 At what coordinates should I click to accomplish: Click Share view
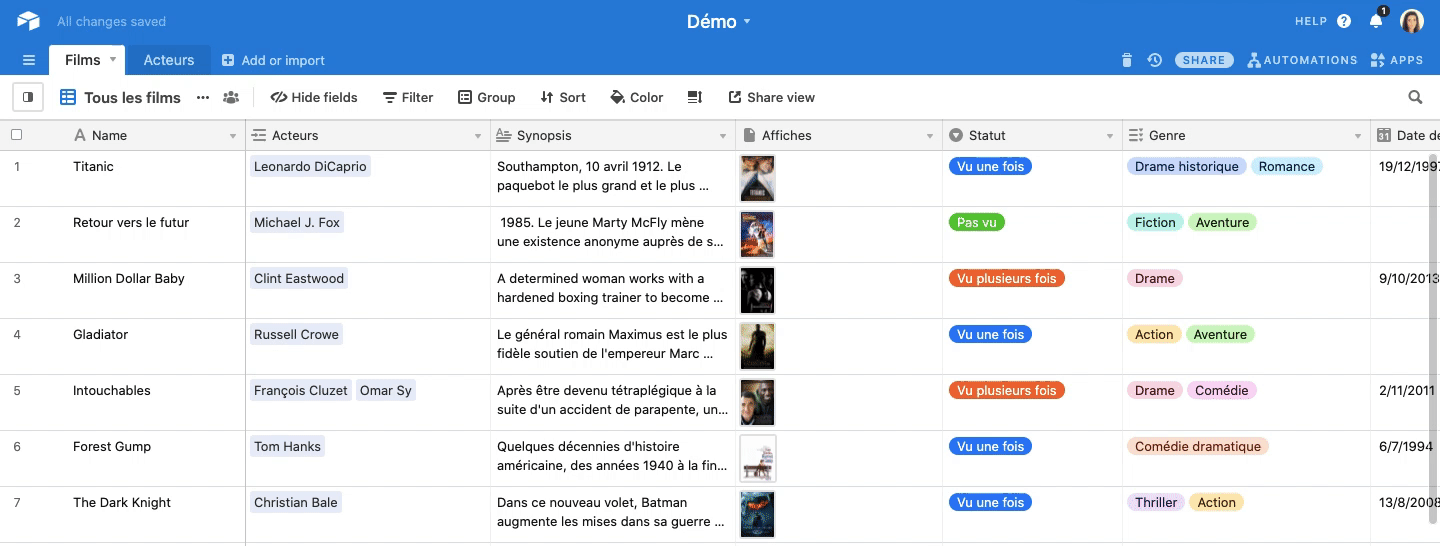click(x=772, y=97)
